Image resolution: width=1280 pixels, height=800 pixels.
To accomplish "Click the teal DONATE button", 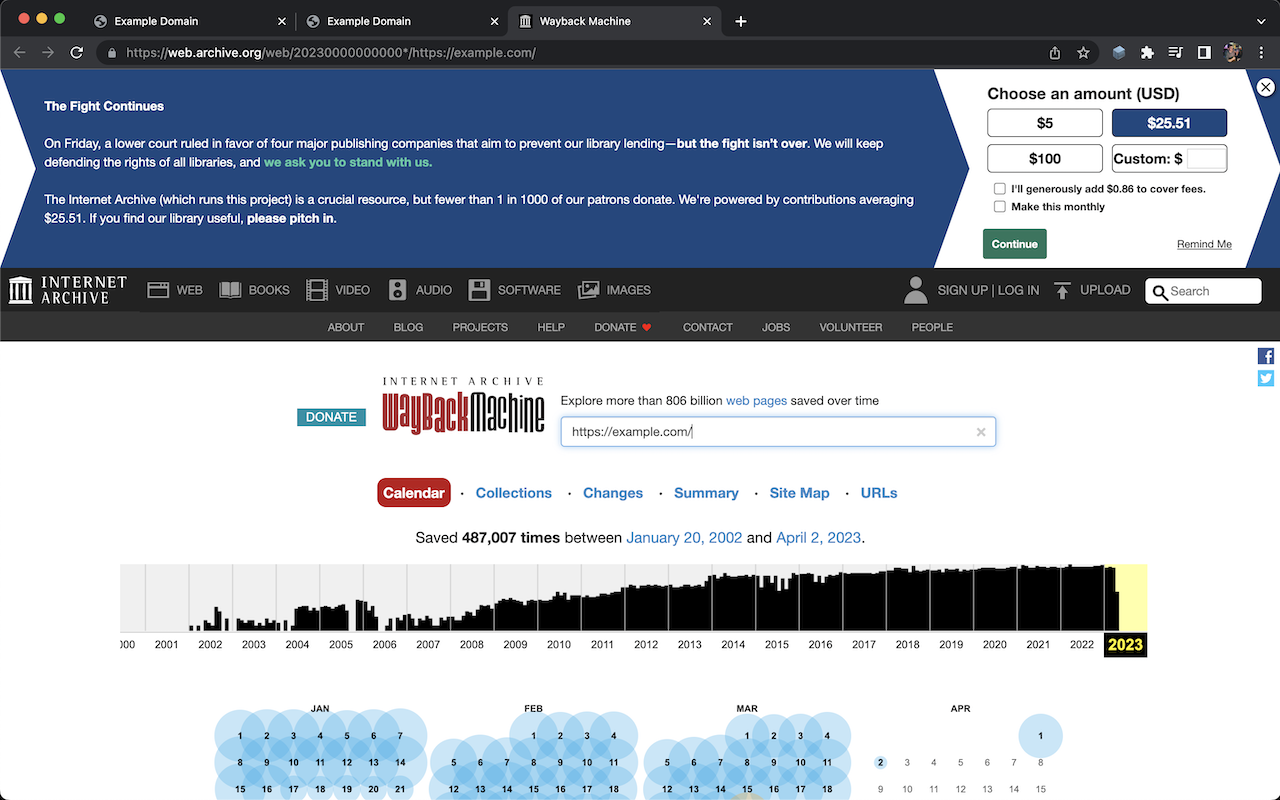I will 331,417.
